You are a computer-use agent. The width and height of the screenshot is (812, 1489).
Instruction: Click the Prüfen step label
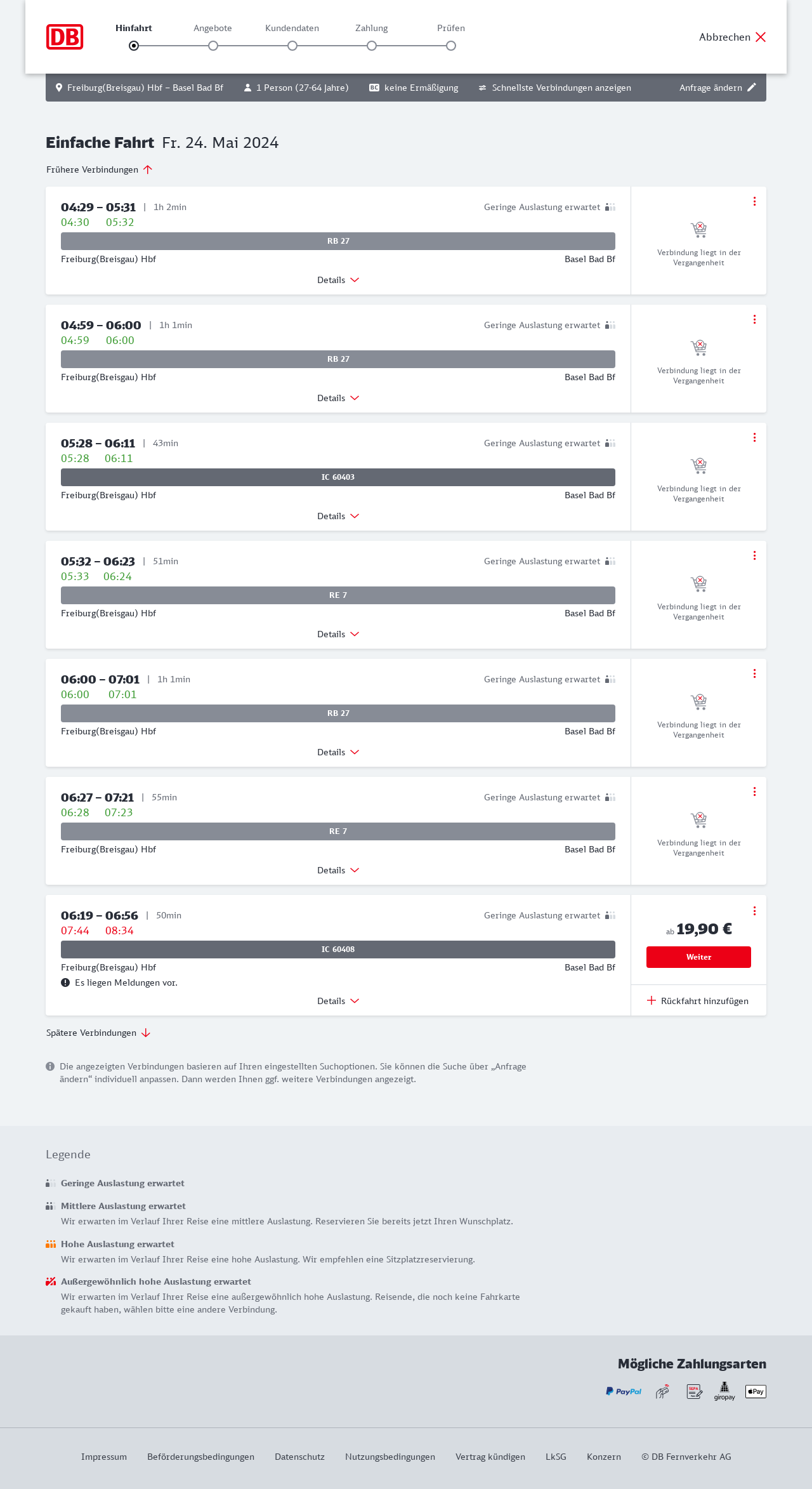click(451, 28)
